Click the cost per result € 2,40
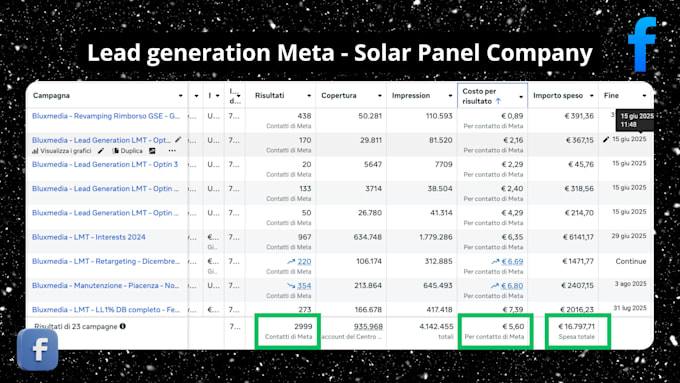This screenshot has width=680, height=383. (x=512, y=189)
